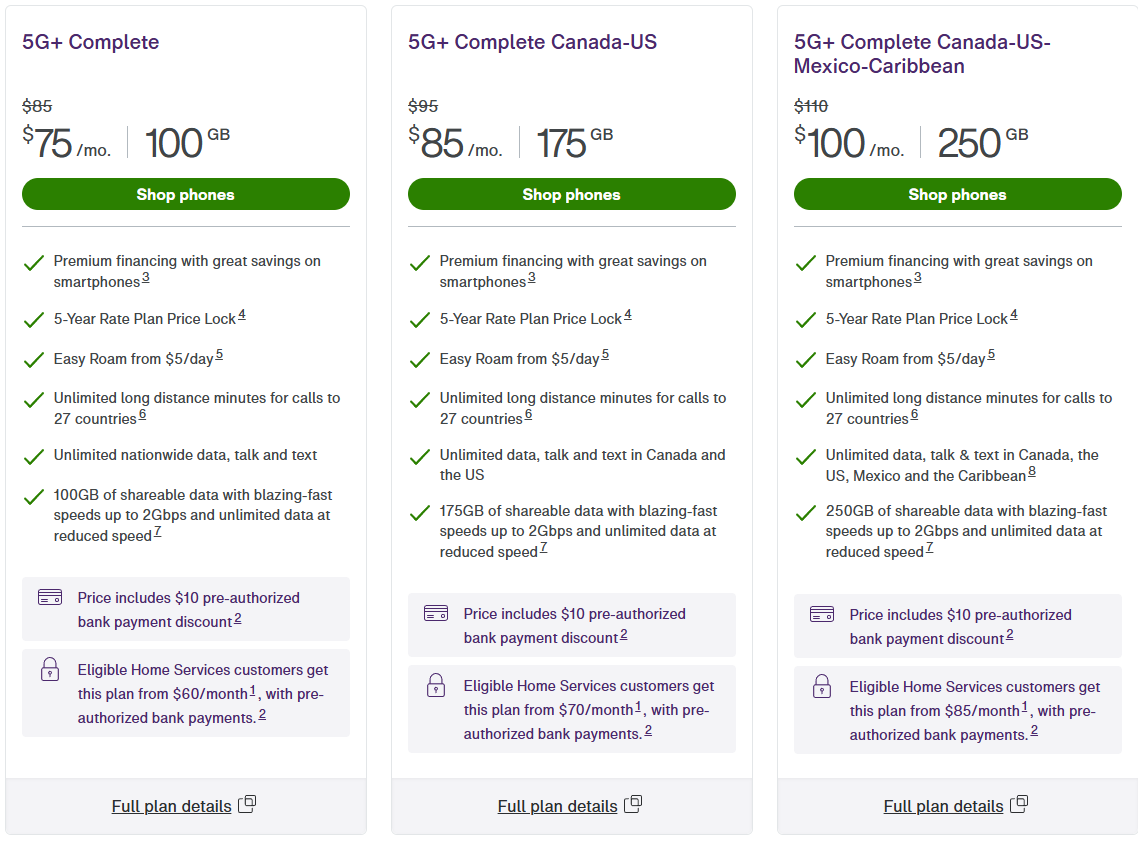This screenshot has height=841, width=1142.
Task: Click the external-link icon beside the Canada-US Full plan details link
Action: [633, 804]
